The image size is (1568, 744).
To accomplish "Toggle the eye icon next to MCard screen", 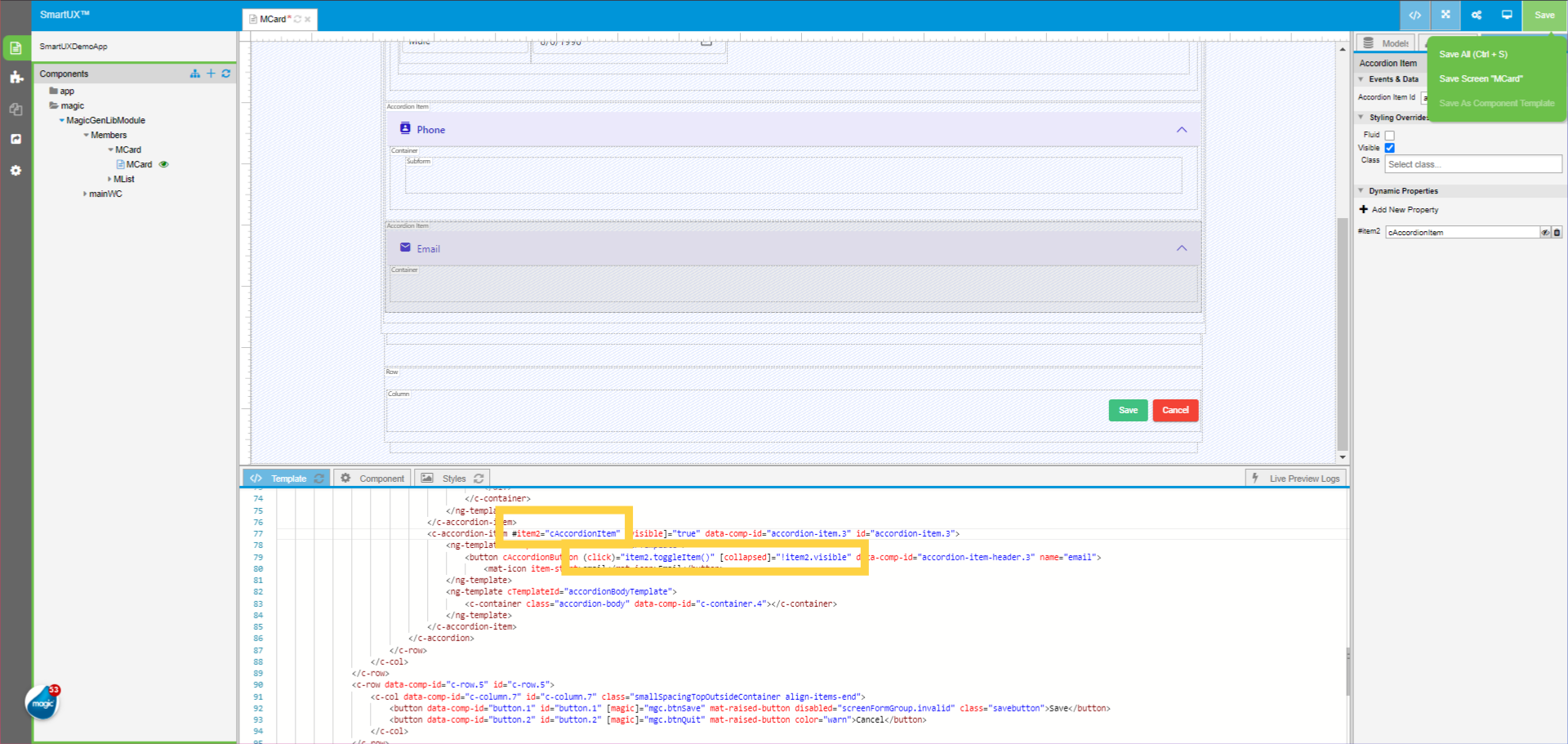I will tap(163, 164).
